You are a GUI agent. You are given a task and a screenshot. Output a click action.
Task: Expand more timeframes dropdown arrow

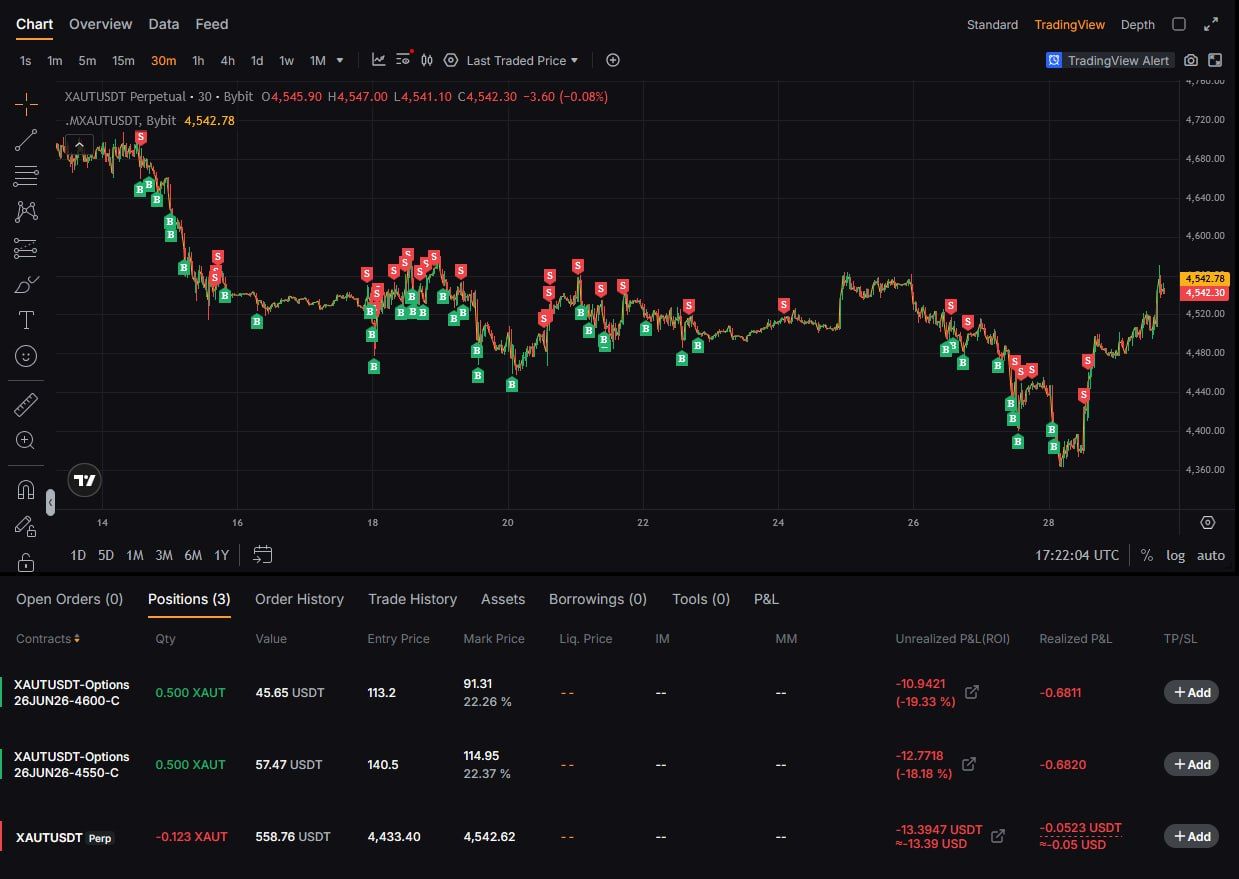pos(340,60)
